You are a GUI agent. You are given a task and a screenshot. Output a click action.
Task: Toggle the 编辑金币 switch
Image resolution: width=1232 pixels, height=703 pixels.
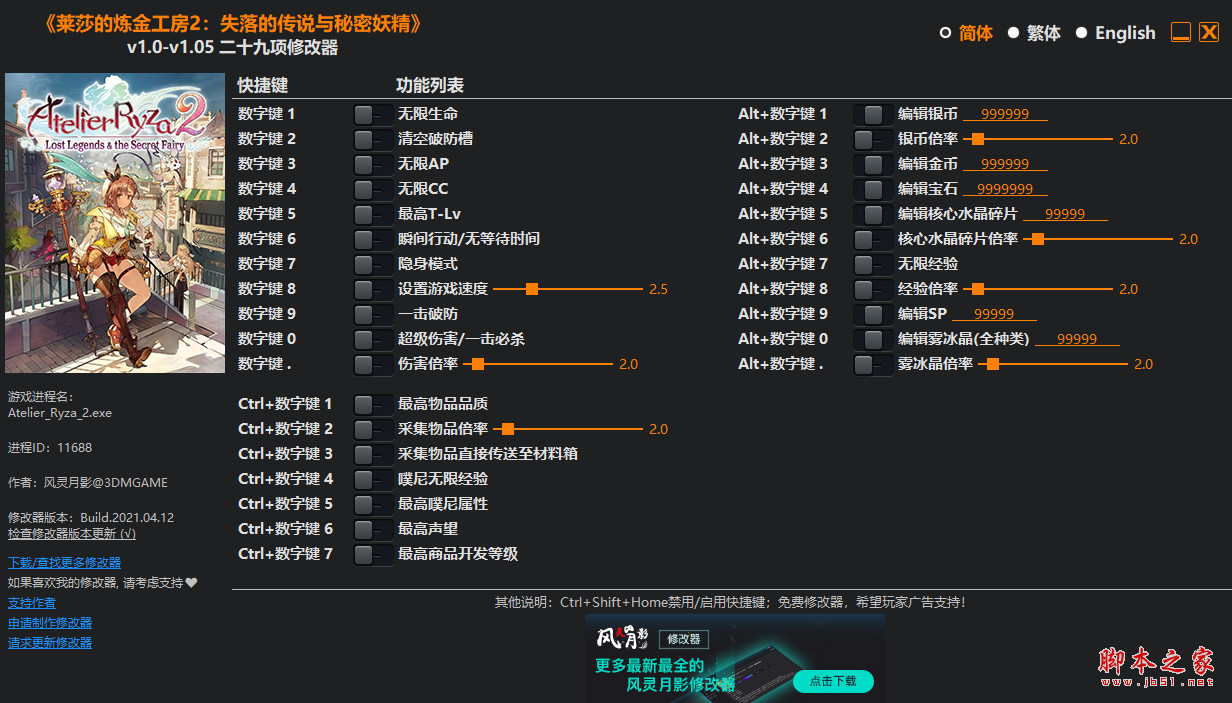click(x=873, y=164)
